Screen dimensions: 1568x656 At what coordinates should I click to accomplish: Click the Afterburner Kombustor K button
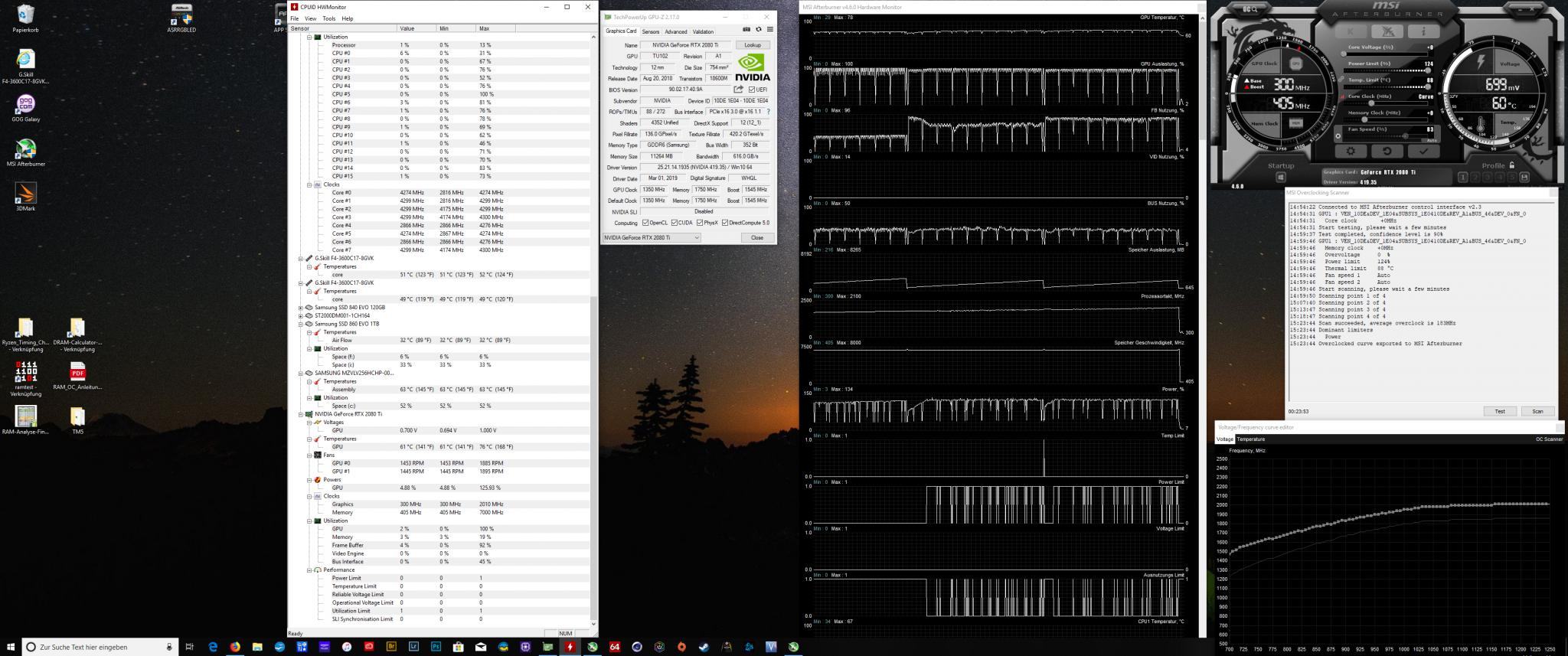(x=1351, y=31)
